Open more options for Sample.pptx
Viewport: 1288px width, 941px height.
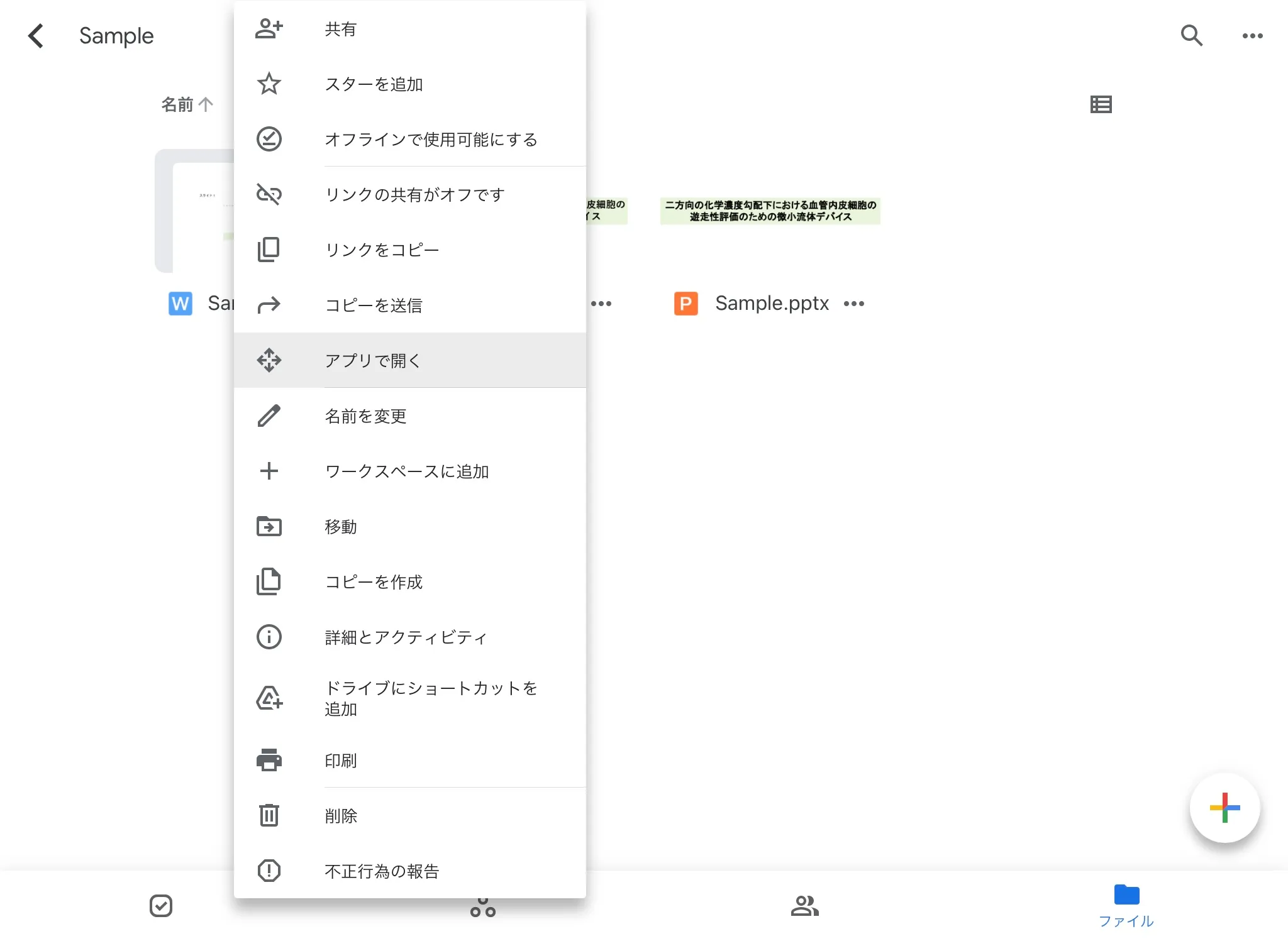pyautogui.click(x=854, y=304)
